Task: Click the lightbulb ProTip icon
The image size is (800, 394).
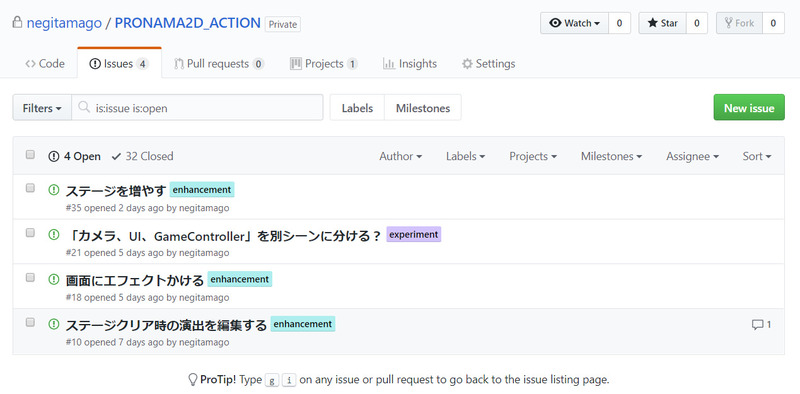Action: pyautogui.click(x=193, y=379)
